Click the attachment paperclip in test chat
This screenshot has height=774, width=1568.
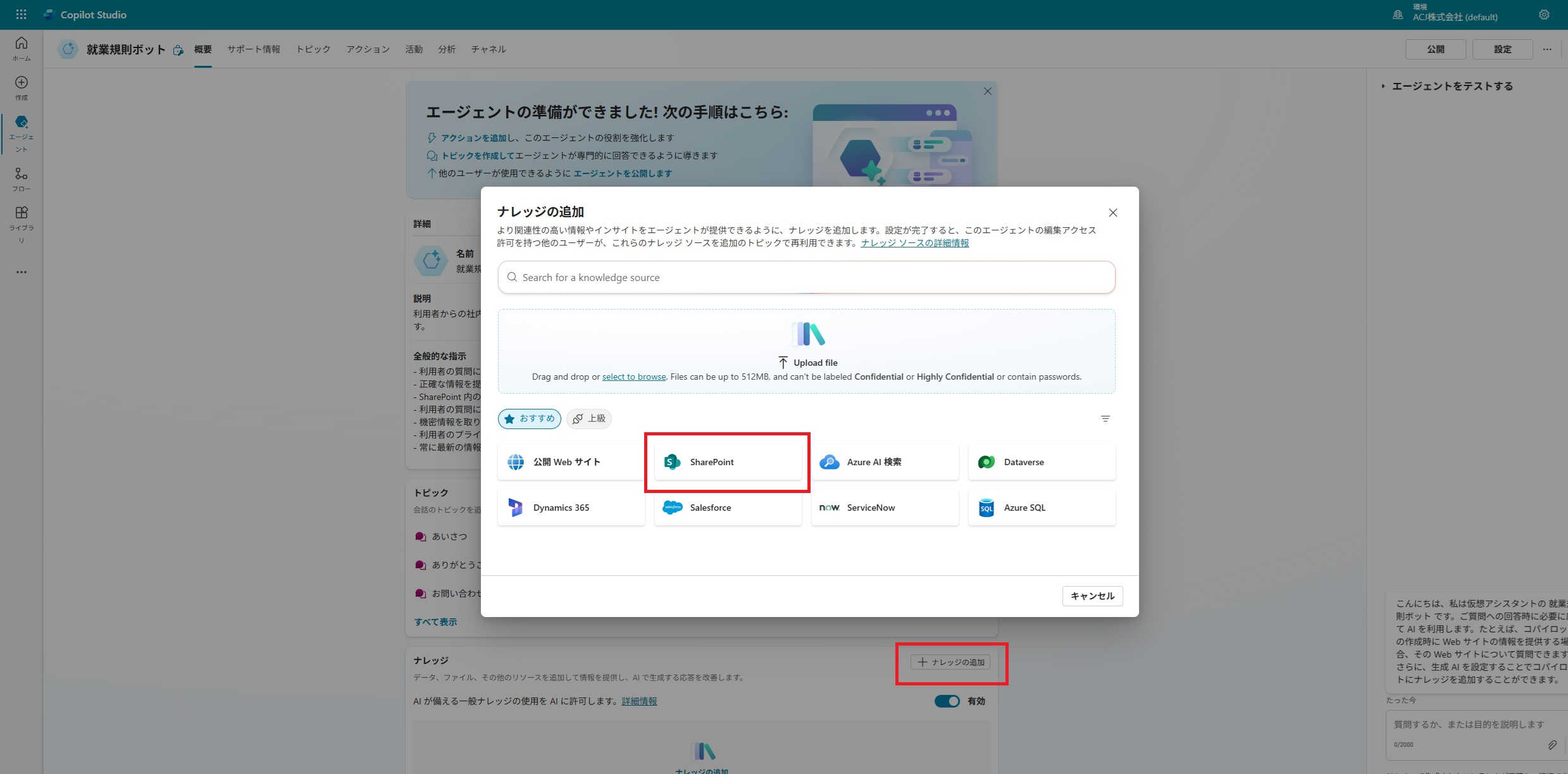1552,745
